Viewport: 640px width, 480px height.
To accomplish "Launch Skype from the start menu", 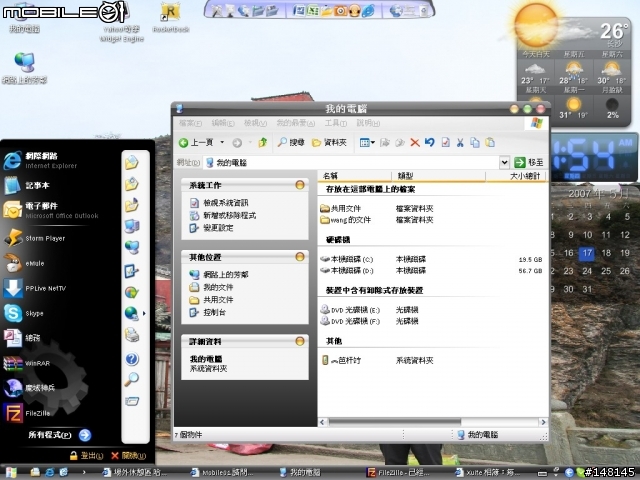I will pos(24,313).
